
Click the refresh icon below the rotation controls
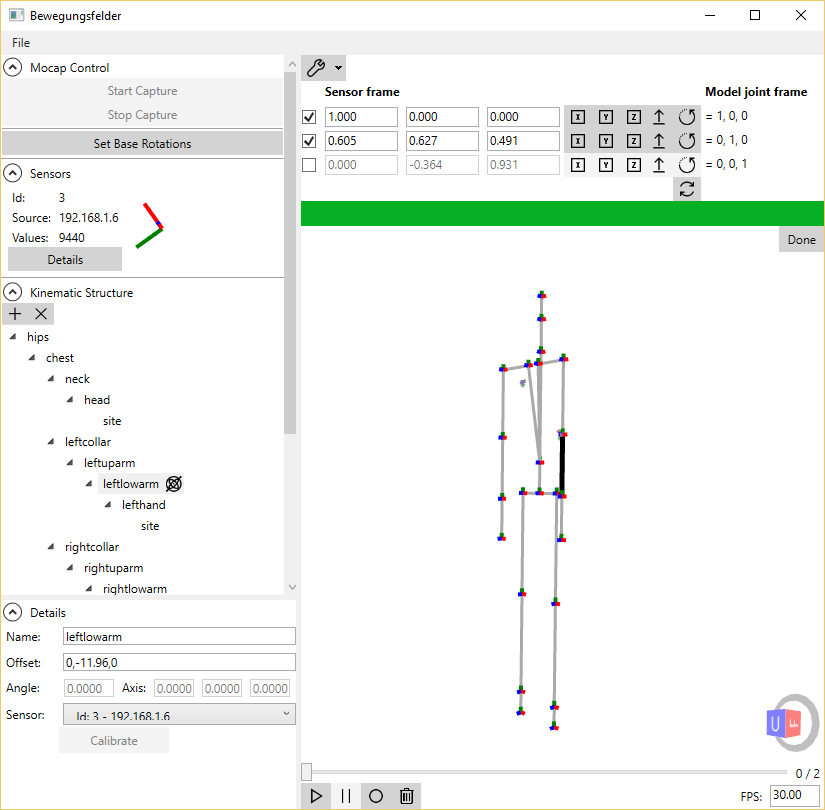tap(687, 188)
